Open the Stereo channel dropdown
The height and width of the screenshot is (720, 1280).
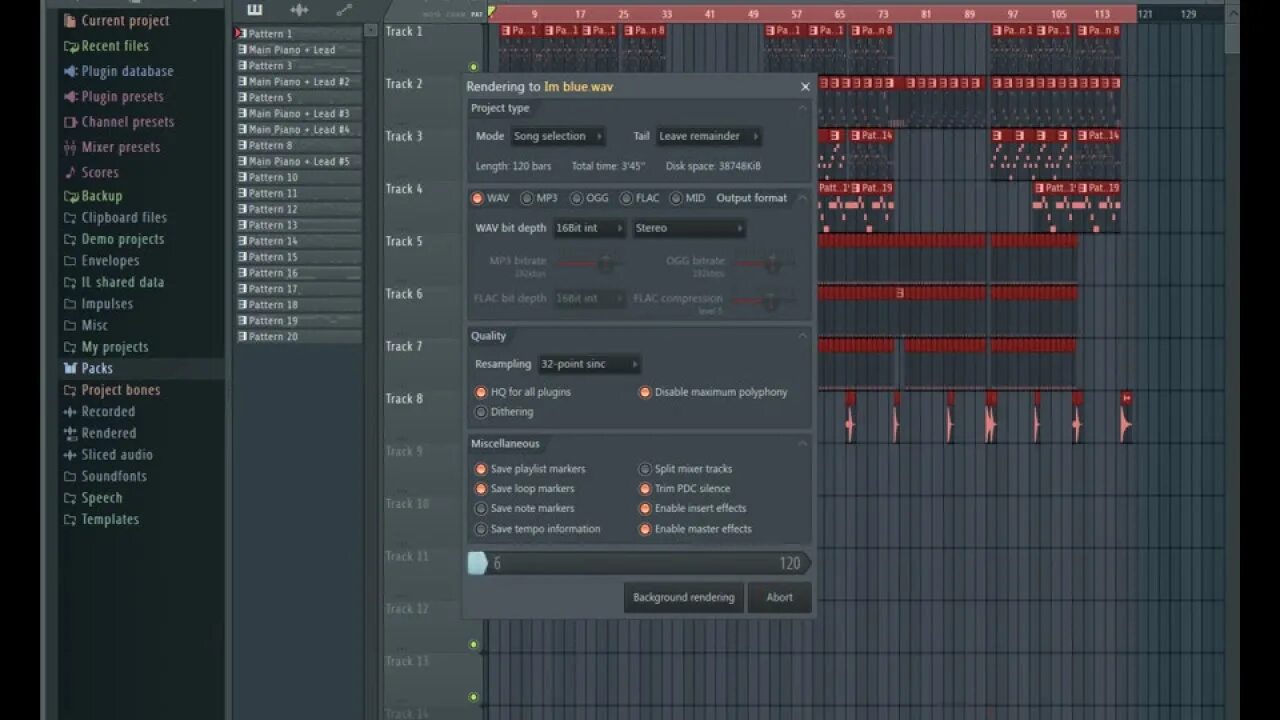689,228
